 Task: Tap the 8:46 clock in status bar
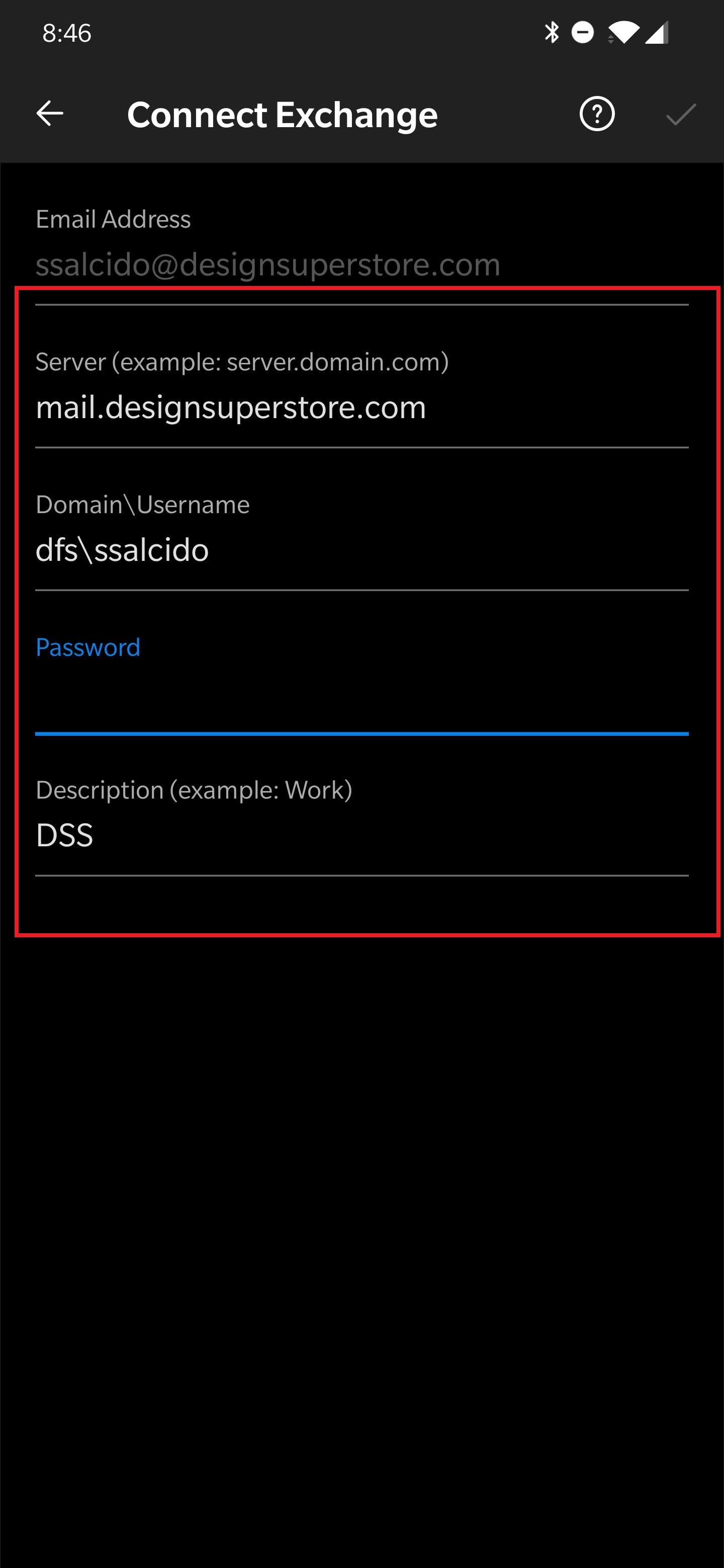(67, 33)
